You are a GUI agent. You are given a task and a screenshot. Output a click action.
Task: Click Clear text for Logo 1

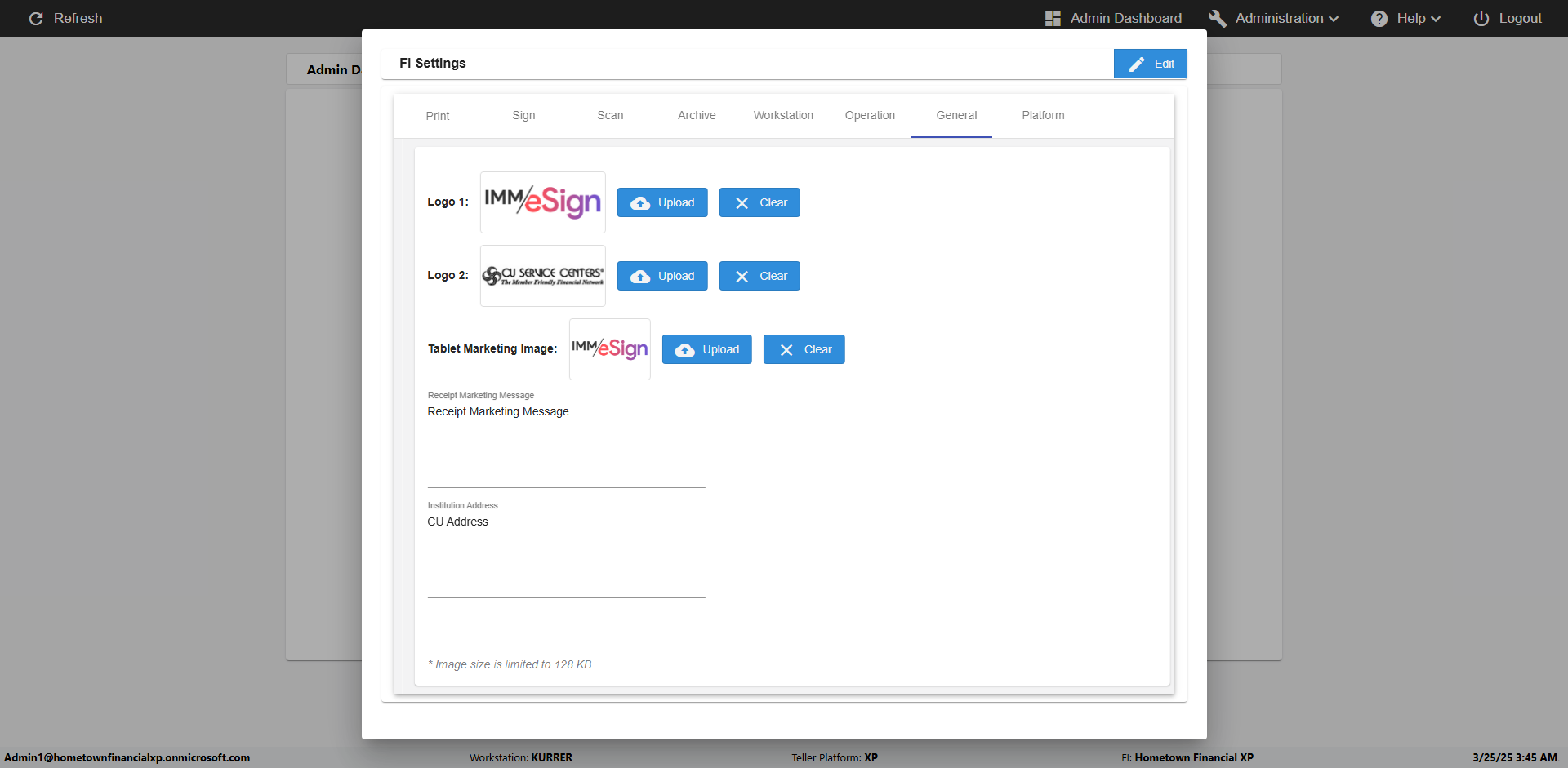pos(773,202)
